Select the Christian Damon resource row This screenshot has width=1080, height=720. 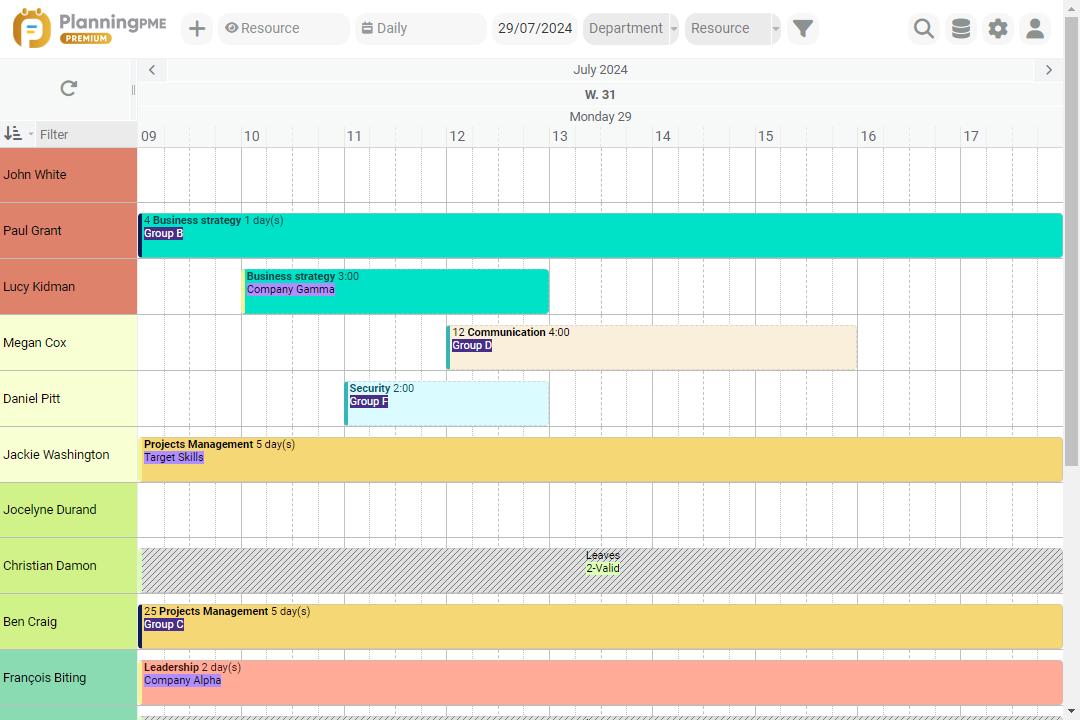point(68,566)
